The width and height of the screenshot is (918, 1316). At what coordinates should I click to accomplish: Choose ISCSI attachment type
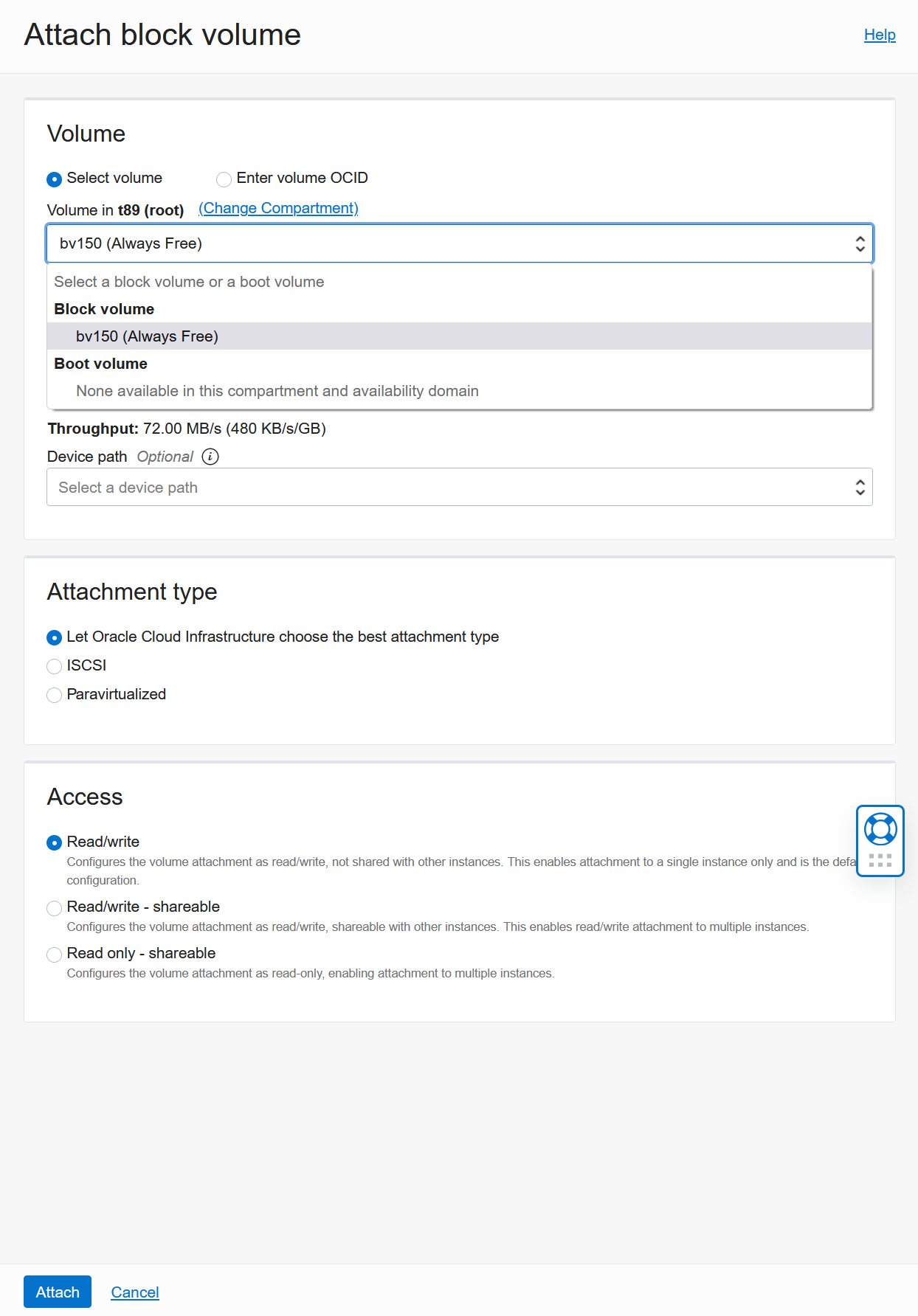pyautogui.click(x=54, y=666)
